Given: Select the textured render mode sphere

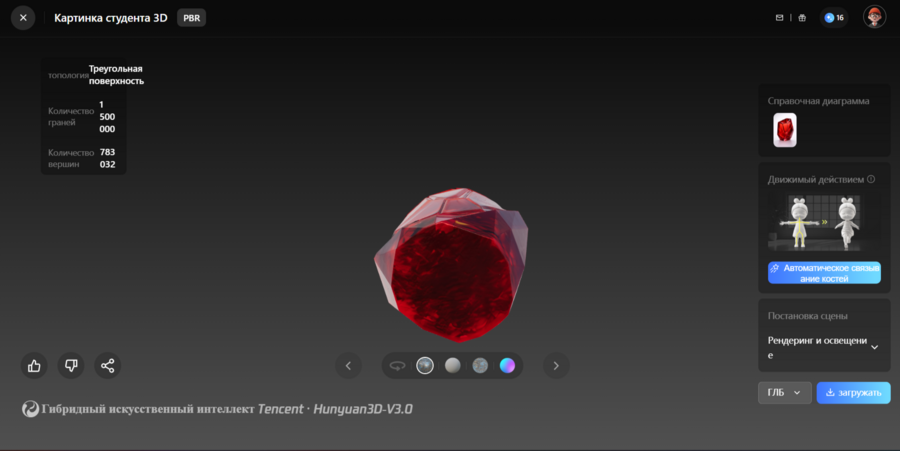Looking at the screenshot, I should [425, 366].
